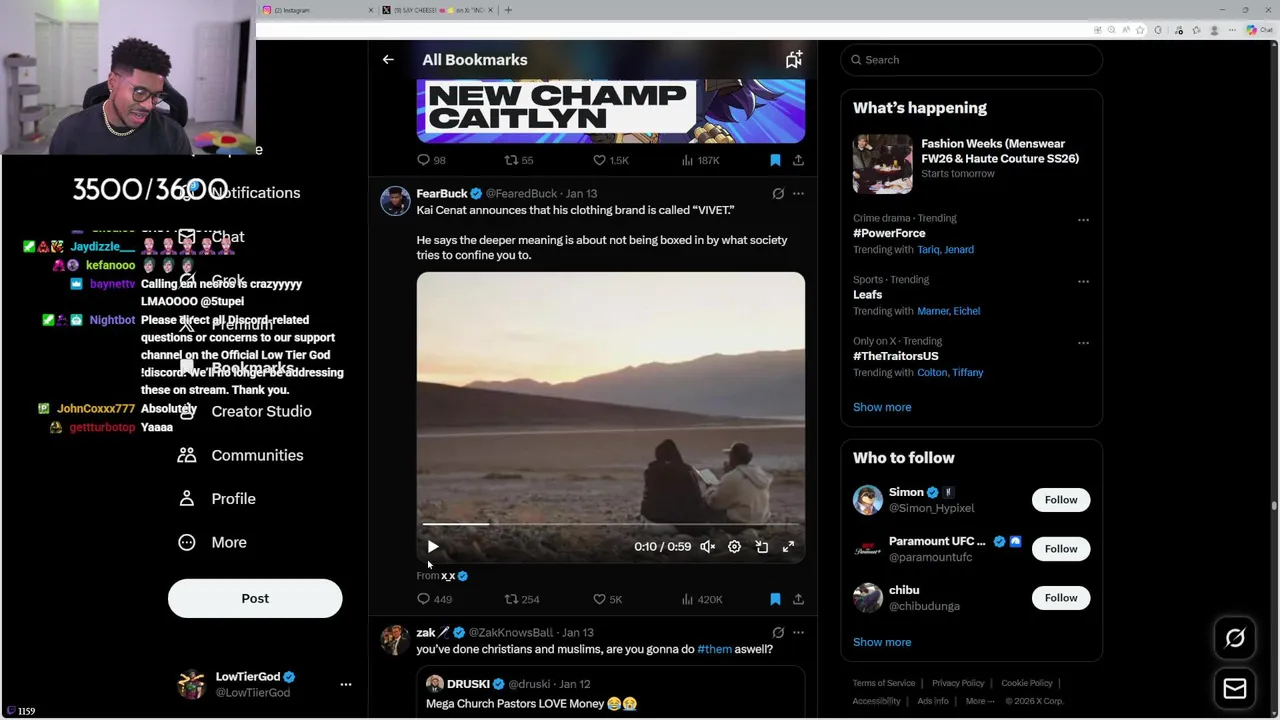Open more options for #TheTraitorsUS trend
The width and height of the screenshot is (1280, 720).
tap(1083, 342)
